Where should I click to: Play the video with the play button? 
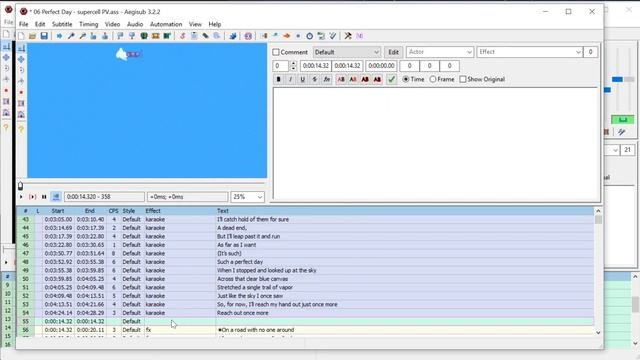click(x=21, y=197)
